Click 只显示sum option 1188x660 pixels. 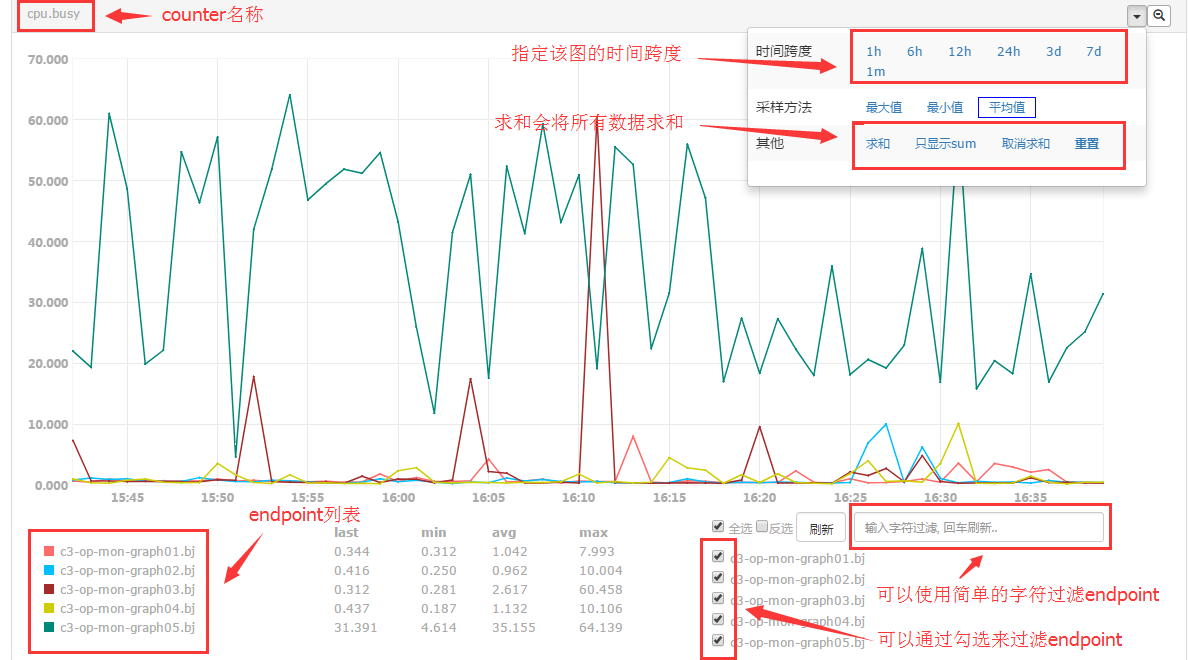coord(945,144)
